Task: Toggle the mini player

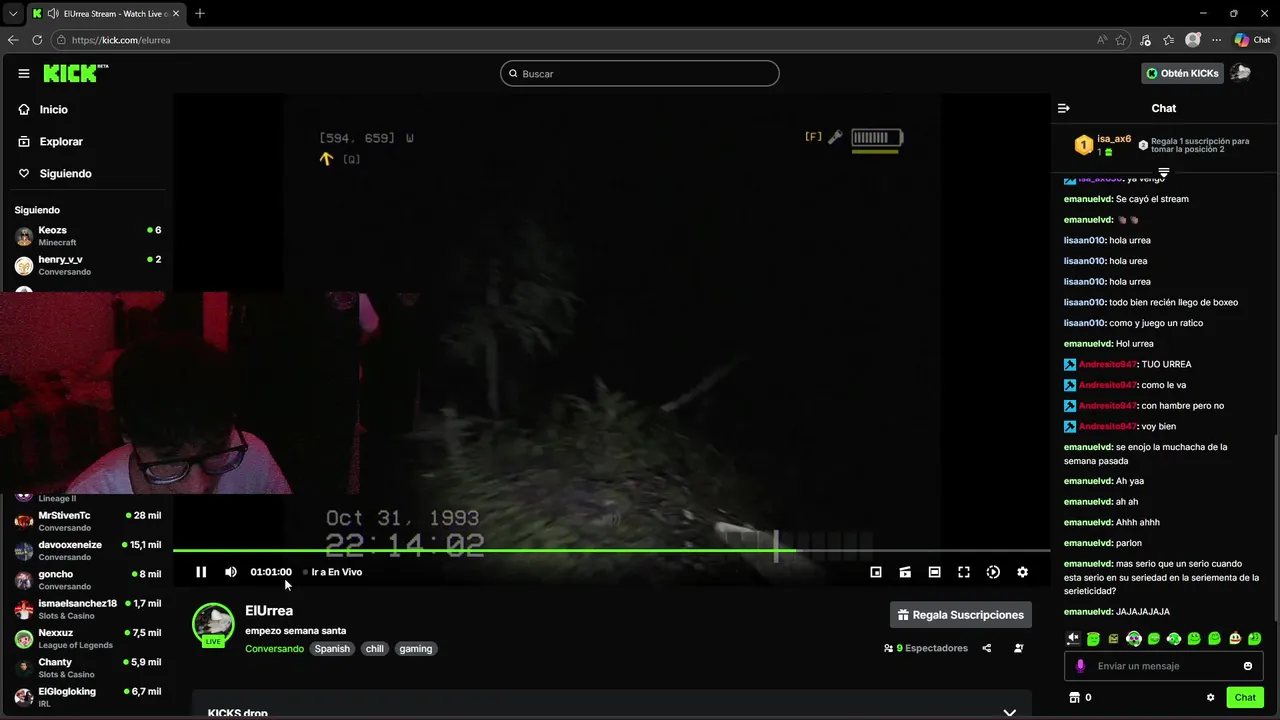Action: pyautogui.click(x=876, y=572)
